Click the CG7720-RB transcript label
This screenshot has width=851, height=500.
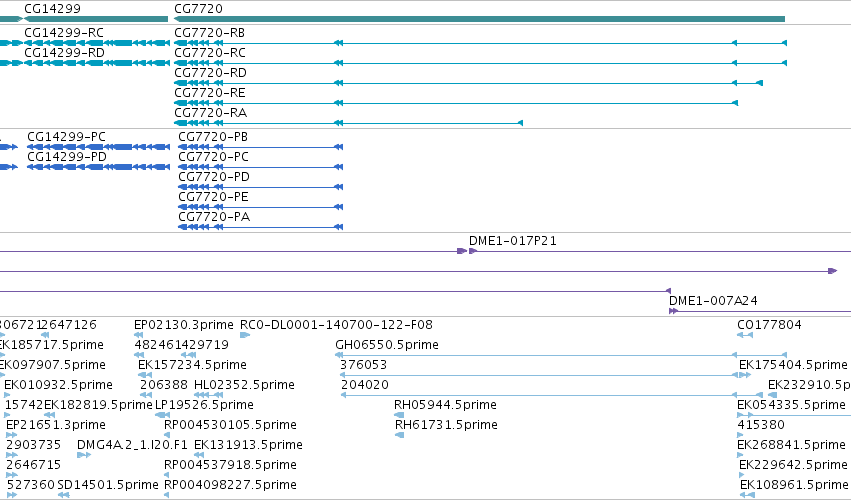tap(209, 33)
